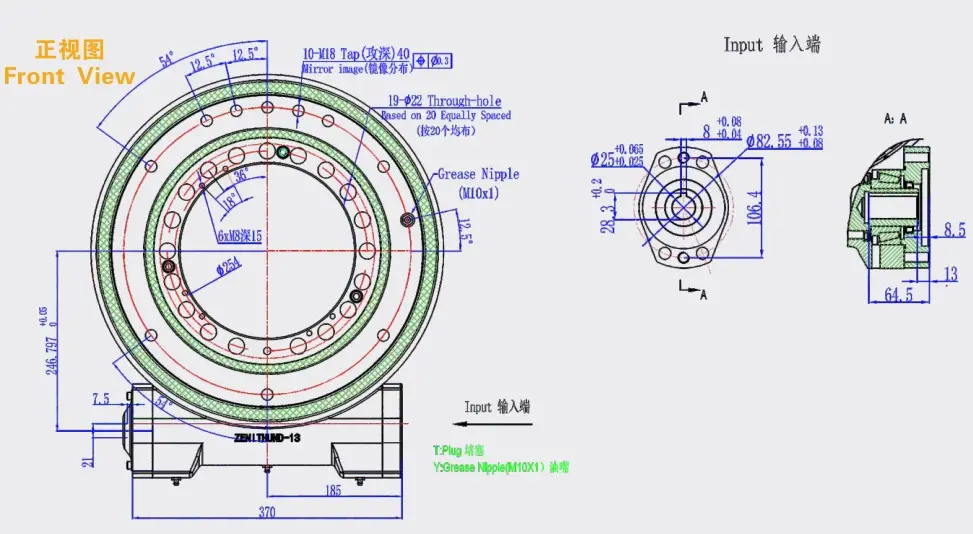Select the ø82.55 bore dimension
The height and width of the screenshot is (534, 973).
coord(769,141)
